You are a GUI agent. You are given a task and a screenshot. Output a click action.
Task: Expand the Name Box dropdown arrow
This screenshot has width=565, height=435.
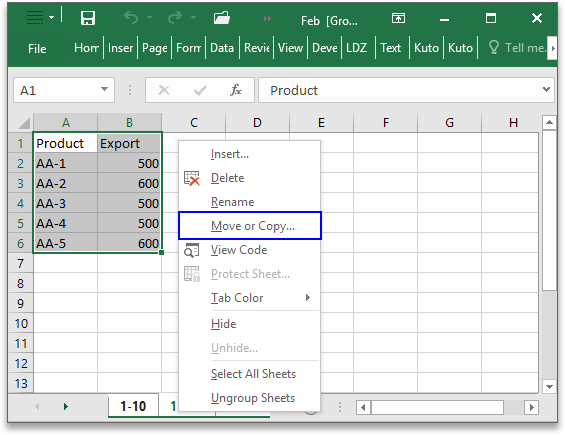104,89
